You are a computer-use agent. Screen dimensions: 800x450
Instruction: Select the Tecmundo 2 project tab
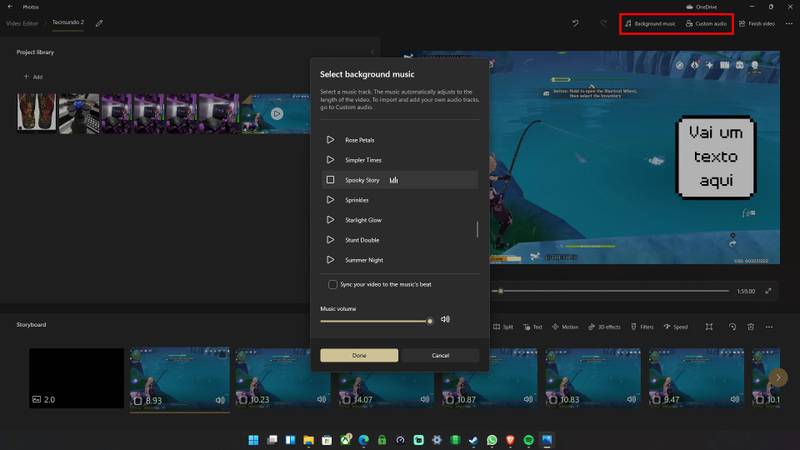68,22
